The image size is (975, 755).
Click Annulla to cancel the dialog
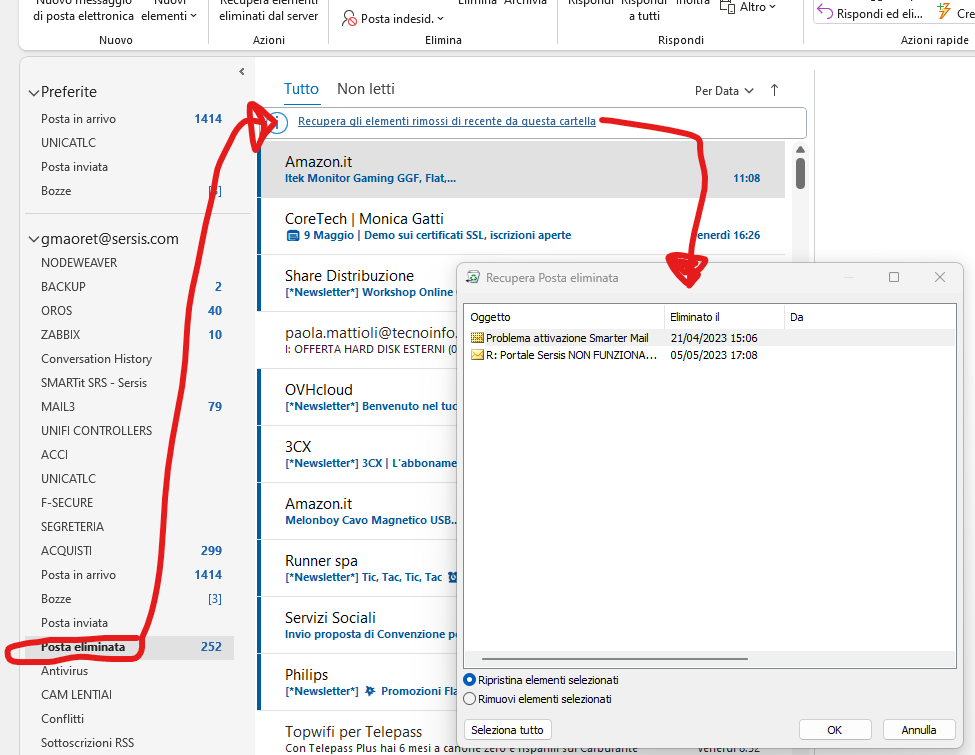919,730
